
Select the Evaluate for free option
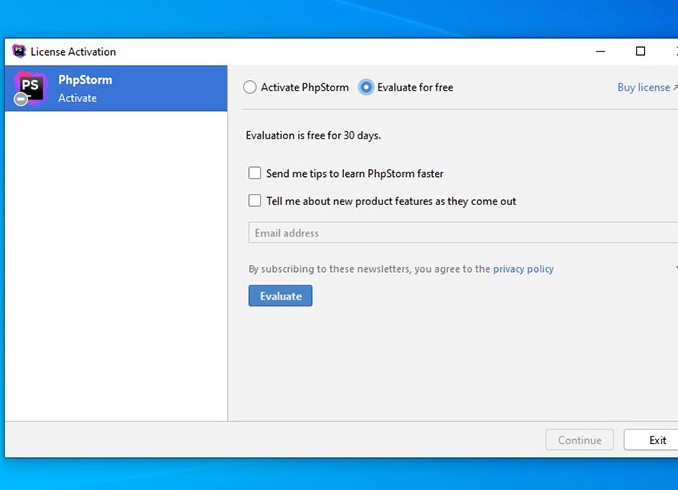click(366, 87)
